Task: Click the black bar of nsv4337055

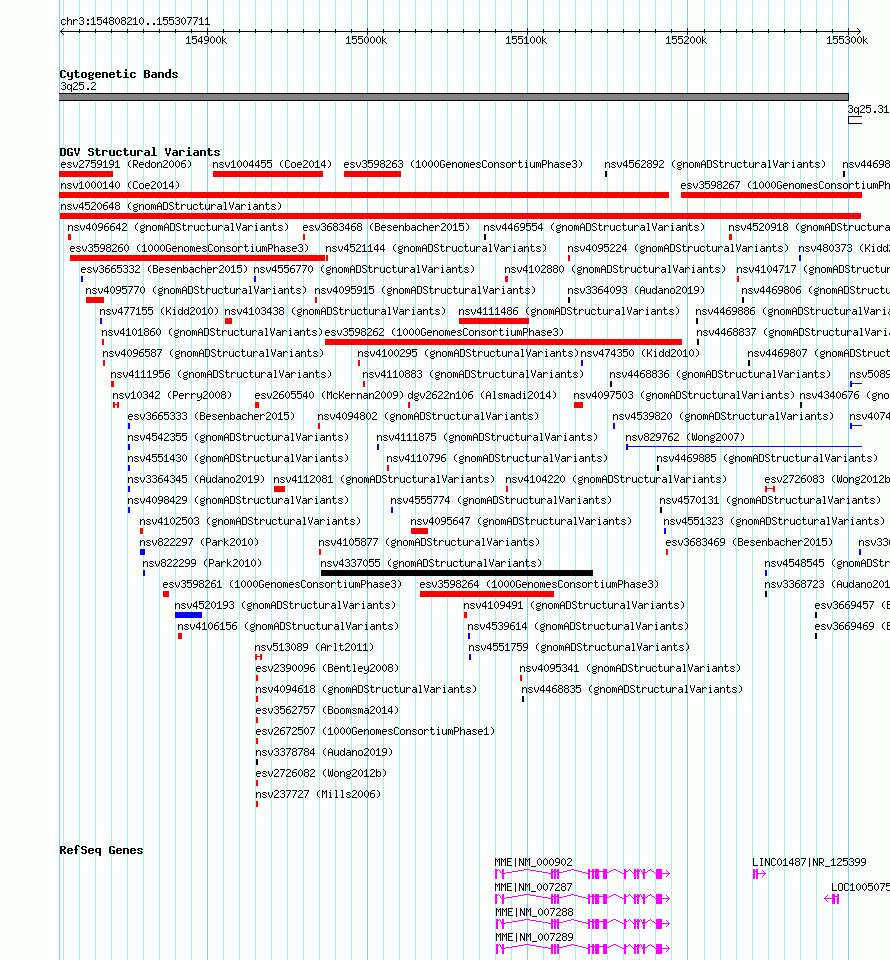Action: point(457,573)
